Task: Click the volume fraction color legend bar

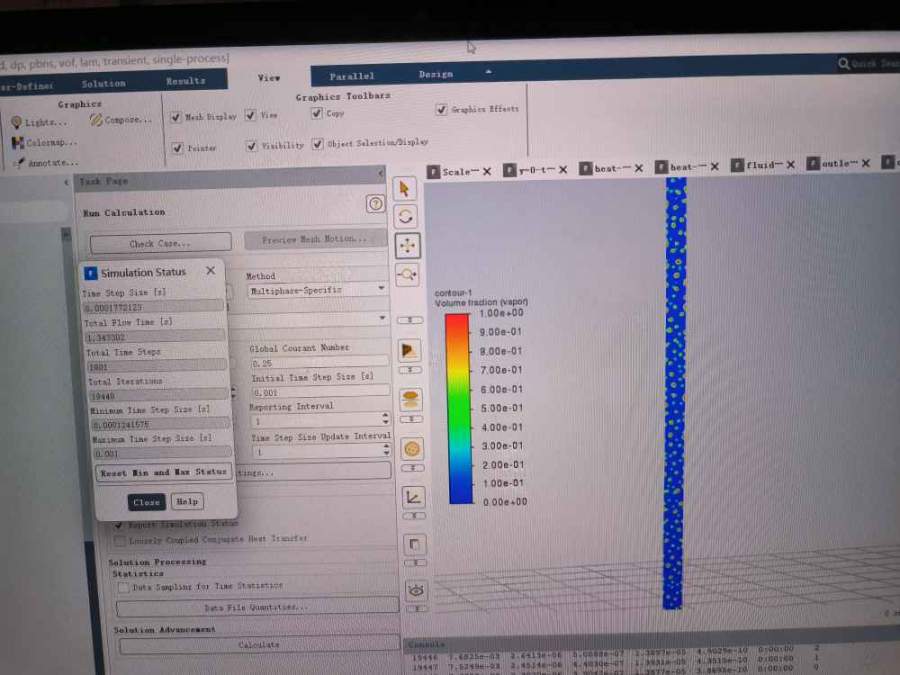Action: 457,408
